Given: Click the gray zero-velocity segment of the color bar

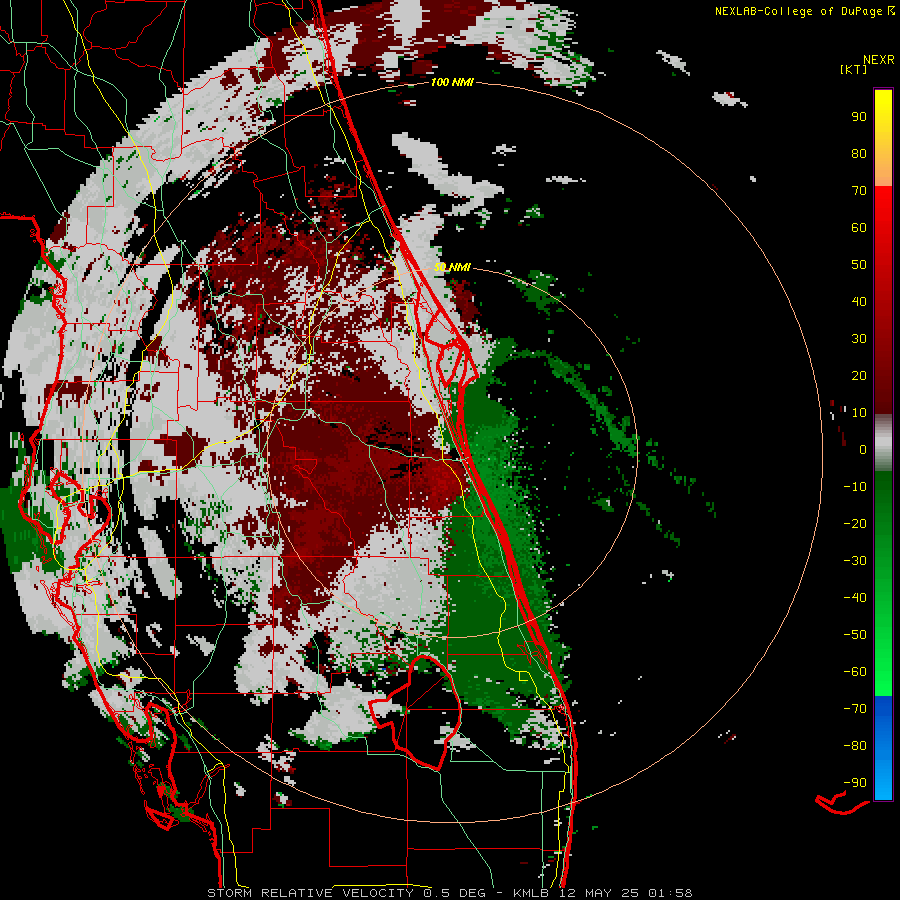Looking at the screenshot, I should point(883,443).
